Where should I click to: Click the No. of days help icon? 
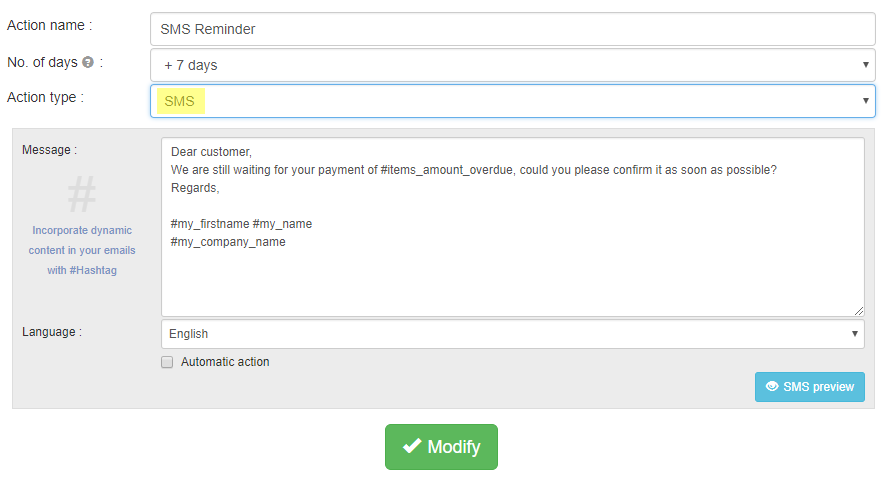pyautogui.click(x=88, y=62)
